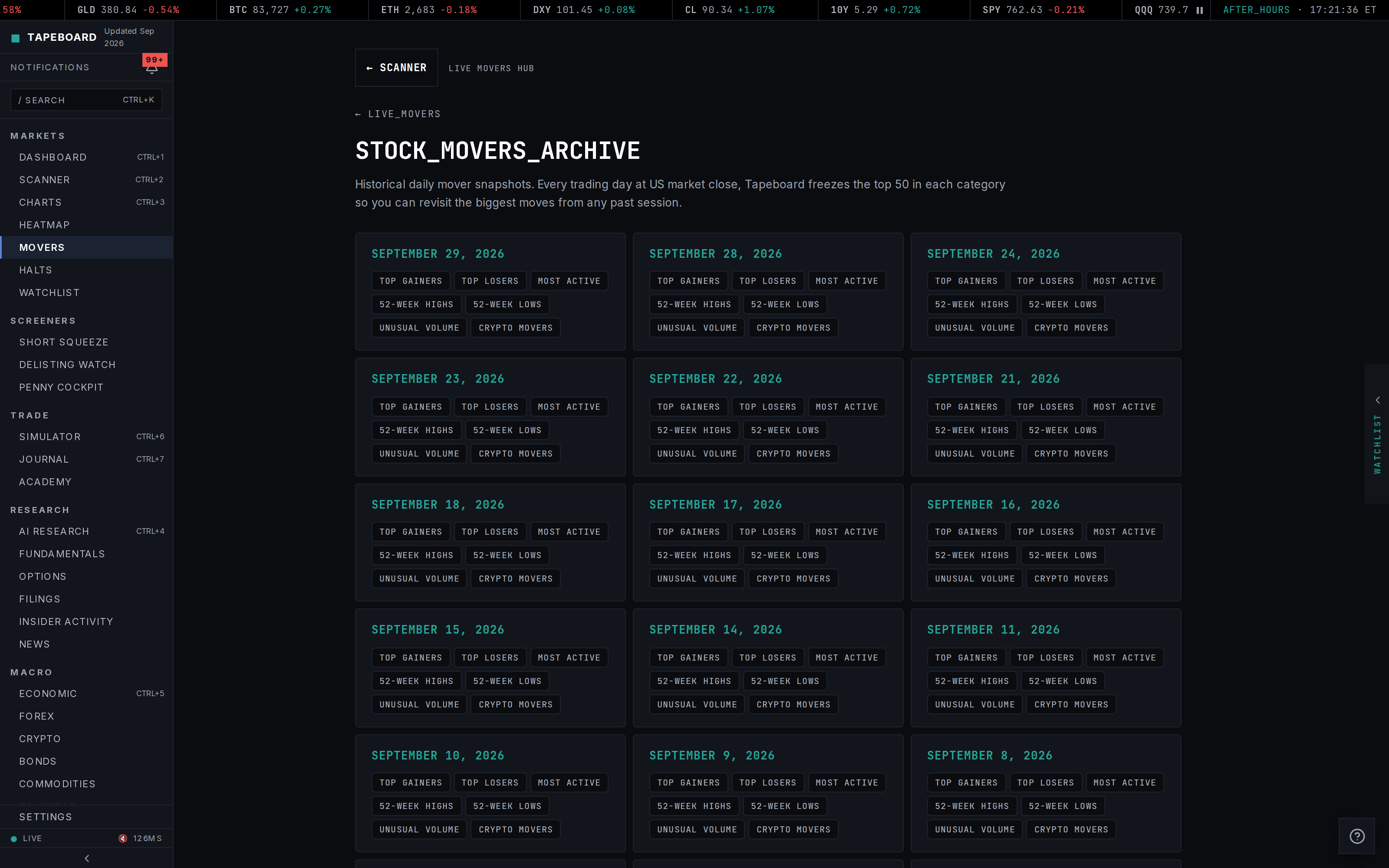Open the Journal page

pyautogui.click(x=87, y=459)
